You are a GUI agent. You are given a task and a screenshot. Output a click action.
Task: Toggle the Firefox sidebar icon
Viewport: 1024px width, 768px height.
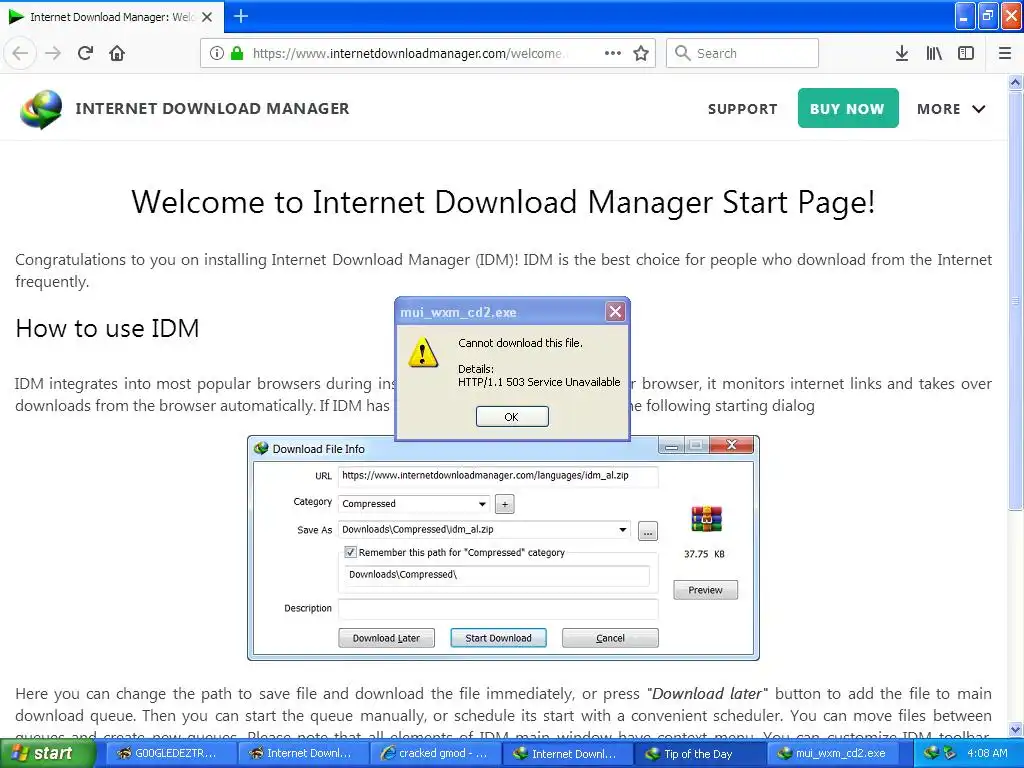point(966,53)
